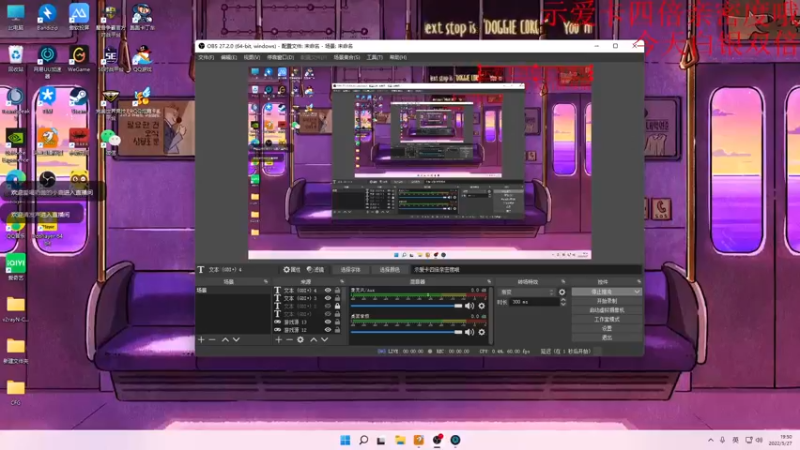Mute the 麦克风/Aux channel speaker icon

click(469, 306)
